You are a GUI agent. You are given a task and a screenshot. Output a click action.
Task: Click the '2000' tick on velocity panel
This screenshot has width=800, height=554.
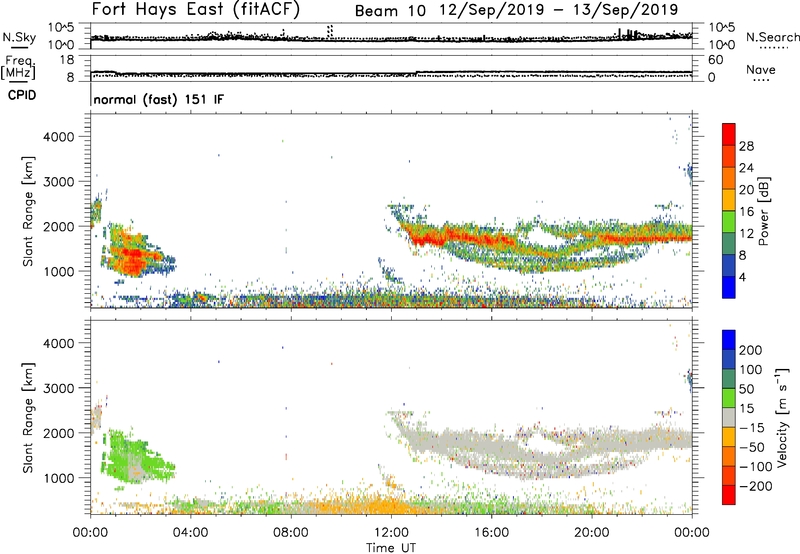click(58, 433)
